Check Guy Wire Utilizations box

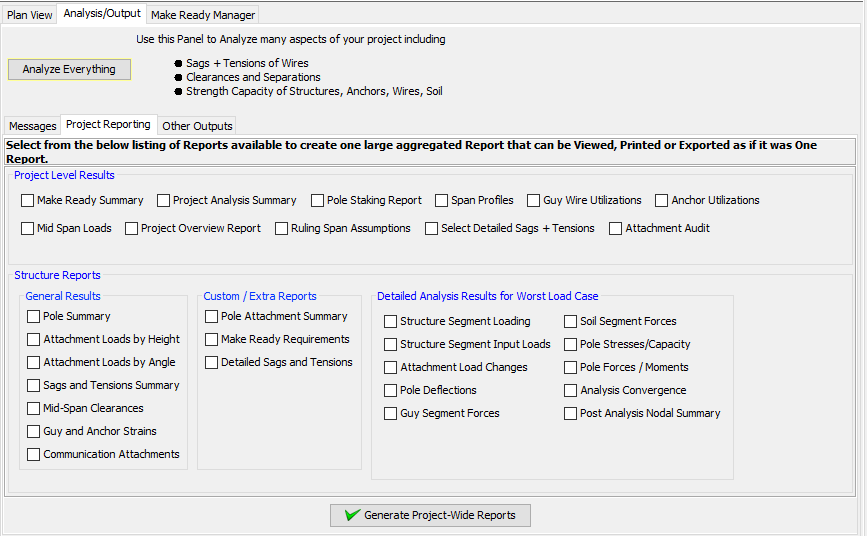click(534, 200)
